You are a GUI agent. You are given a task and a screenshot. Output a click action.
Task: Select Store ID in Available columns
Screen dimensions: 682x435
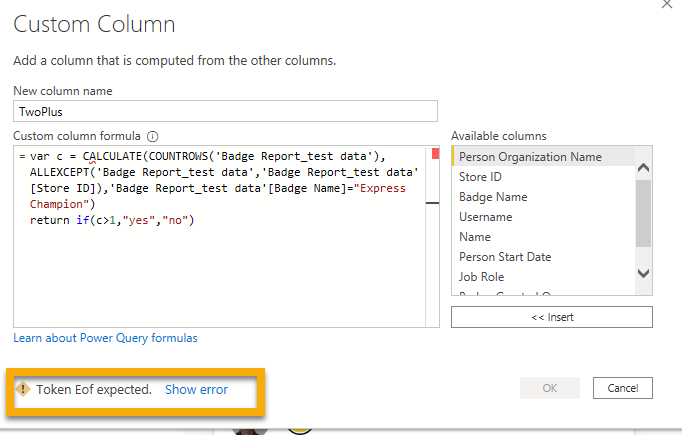click(543, 177)
